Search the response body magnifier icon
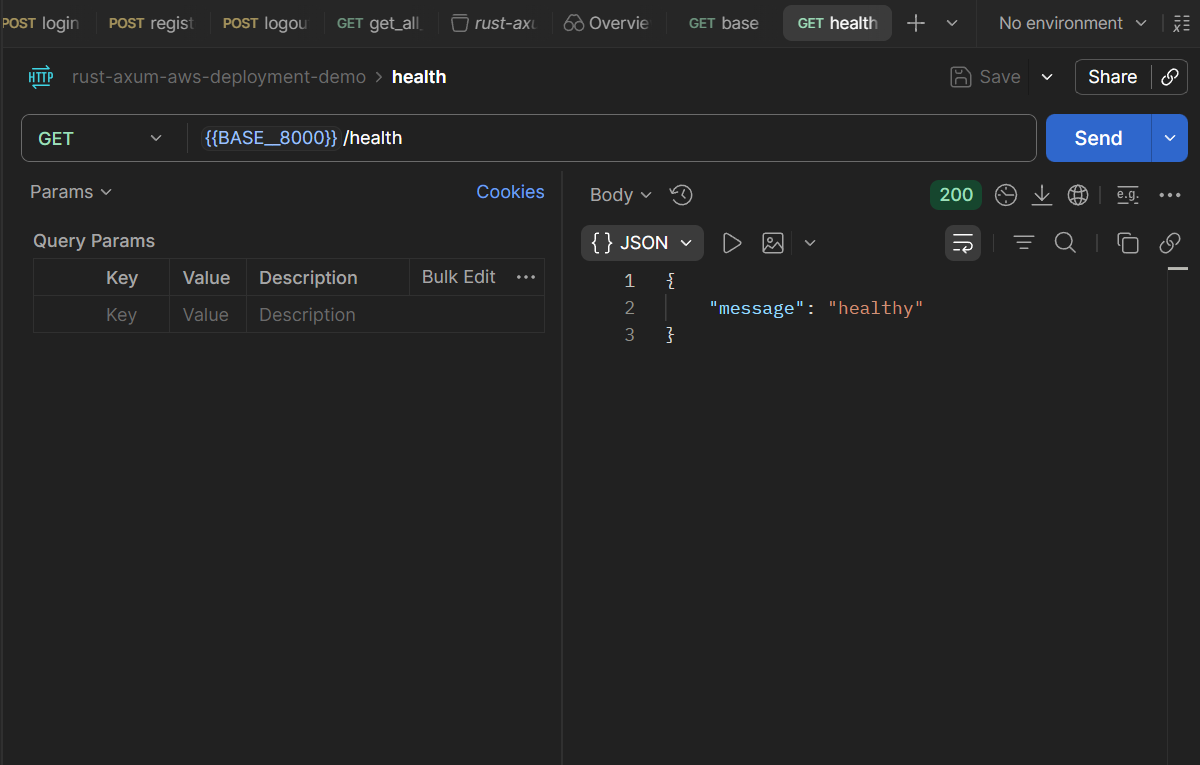The image size is (1200, 765). tap(1066, 243)
